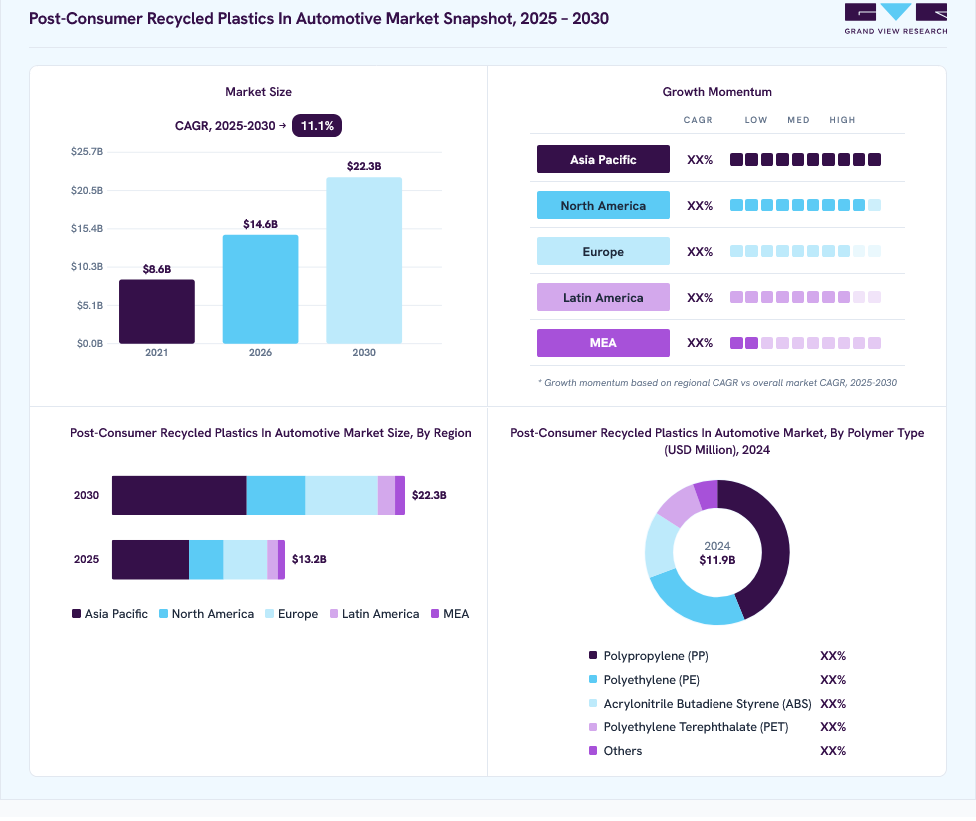Select ABS light blue donut segment
976x821 pixels.
(x=661, y=545)
